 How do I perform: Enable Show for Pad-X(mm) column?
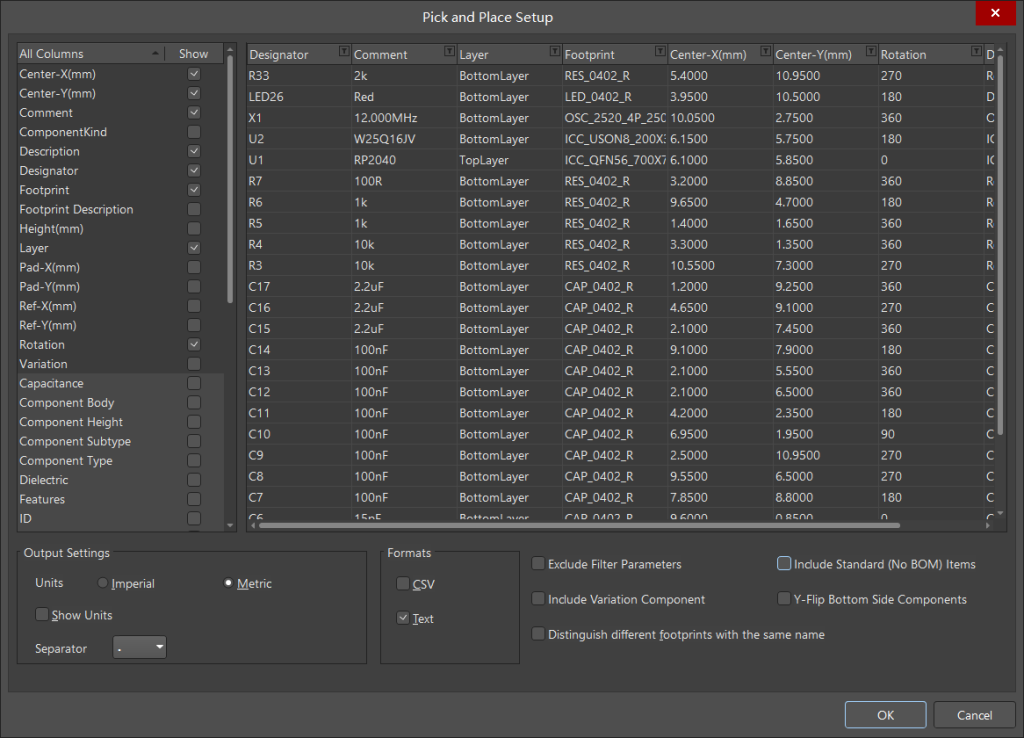coord(194,267)
